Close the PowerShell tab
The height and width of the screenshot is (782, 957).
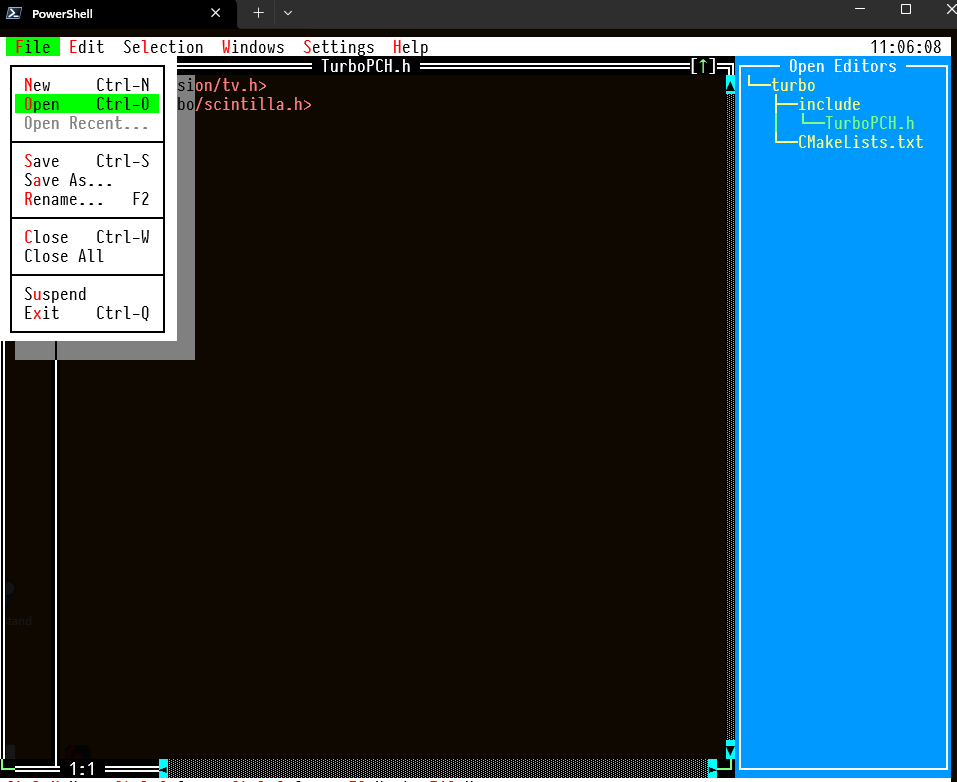[x=216, y=13]
